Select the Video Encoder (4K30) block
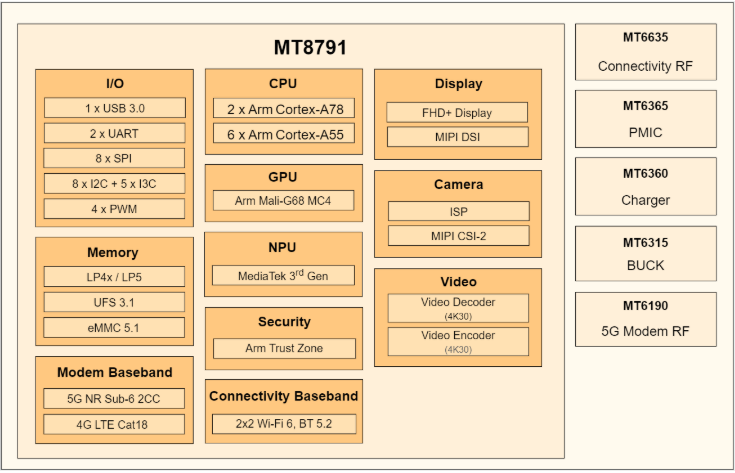Screen dimensions: 735x473 pos(458,341)
